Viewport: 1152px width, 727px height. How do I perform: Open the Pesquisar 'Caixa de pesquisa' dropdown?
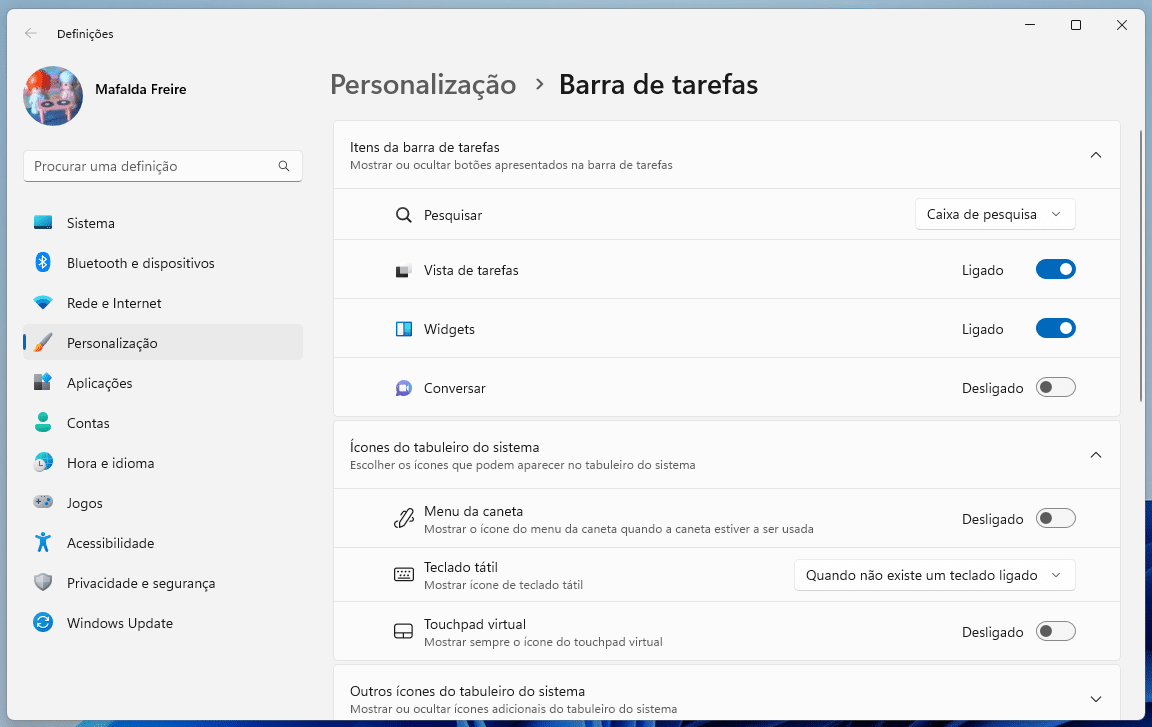point(994,215)
